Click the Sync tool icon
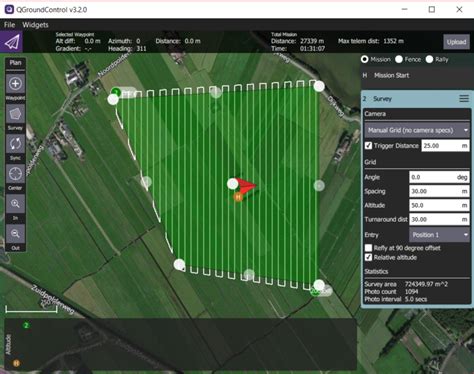 pyautogui.click(x=15, y=144)
